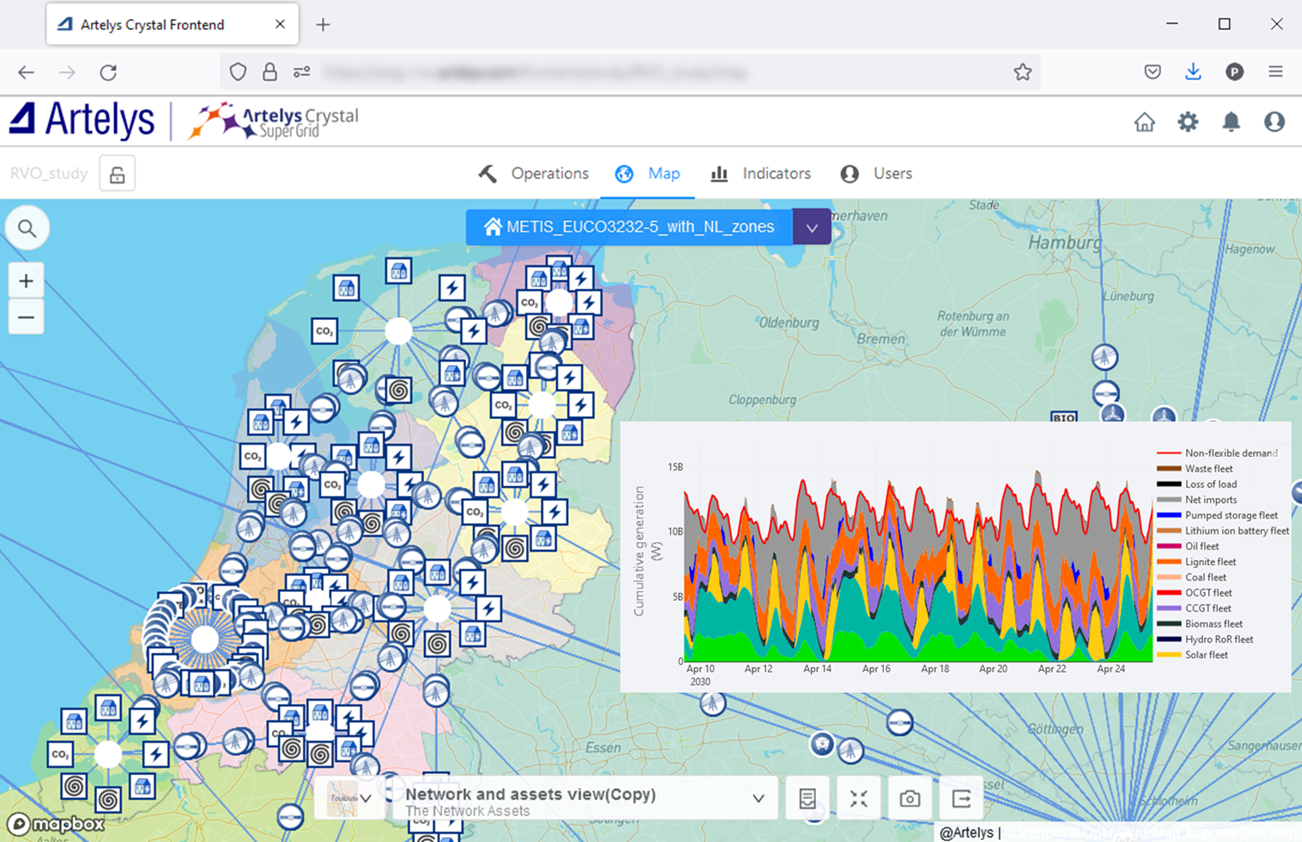The height and width of the screenshot is (842, 1302).
Task: Click the browser back arrow
Action: 26,72
